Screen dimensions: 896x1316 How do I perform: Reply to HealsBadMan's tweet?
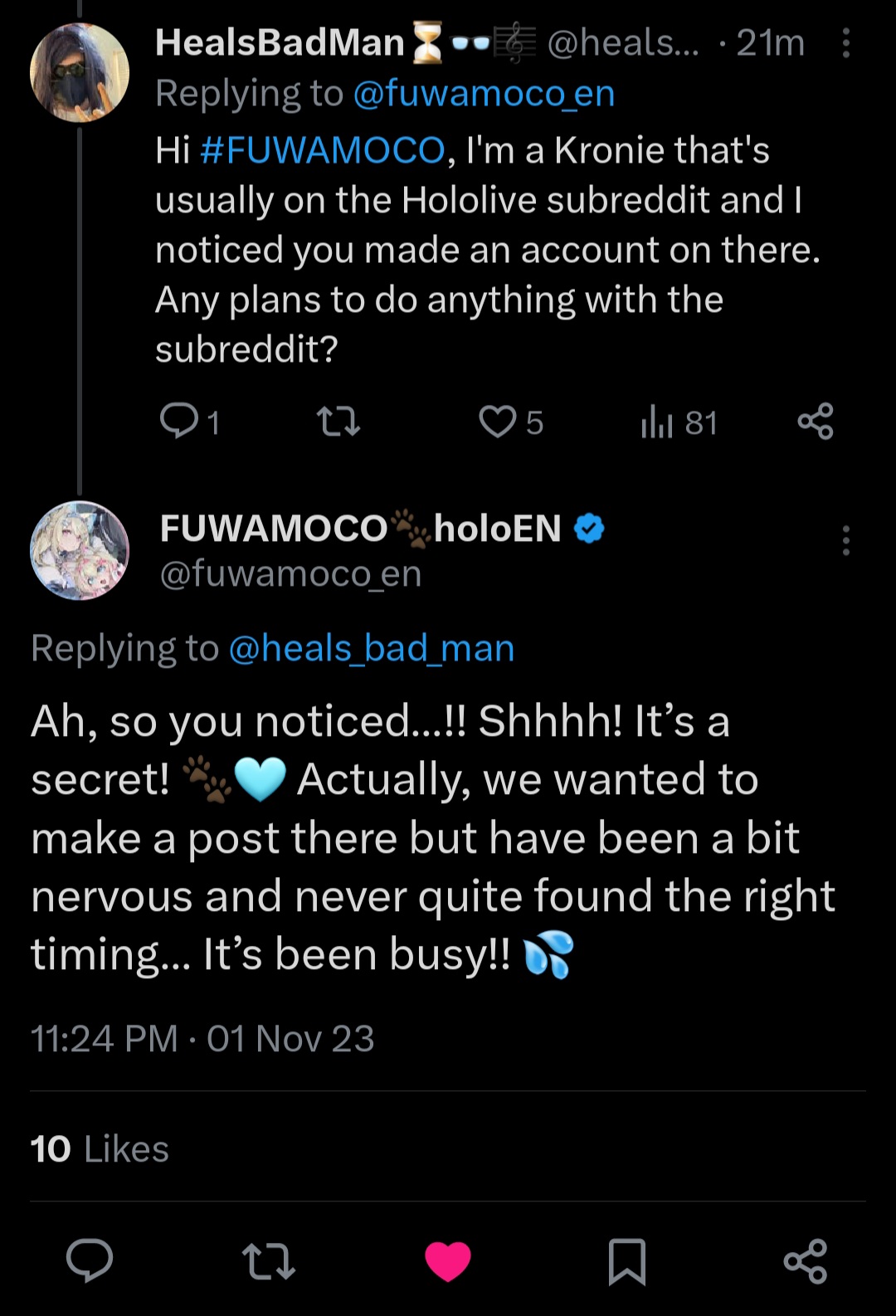[x=179, y=422]
